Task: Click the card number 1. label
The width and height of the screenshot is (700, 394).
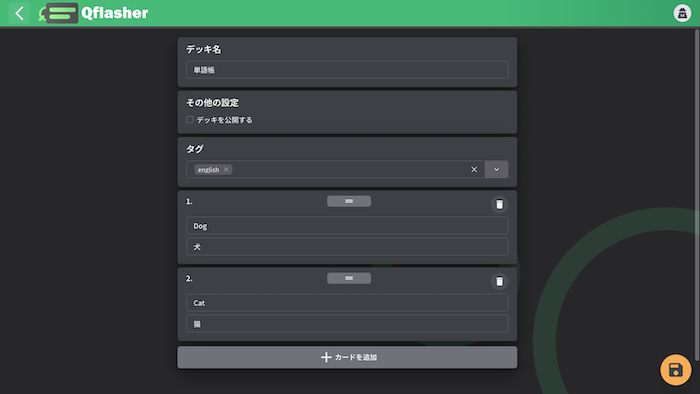Action: pos(189,202)
